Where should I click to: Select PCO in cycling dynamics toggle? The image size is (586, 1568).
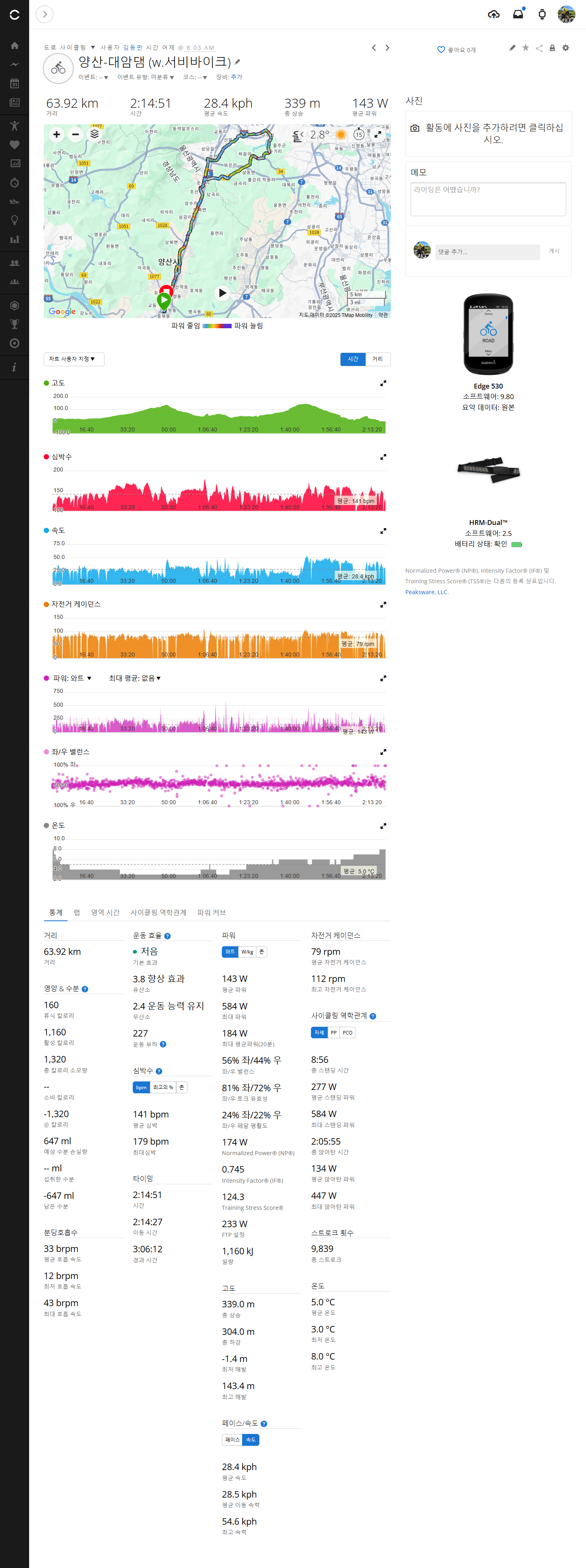pyautogui.click(x=347, y=1033)
